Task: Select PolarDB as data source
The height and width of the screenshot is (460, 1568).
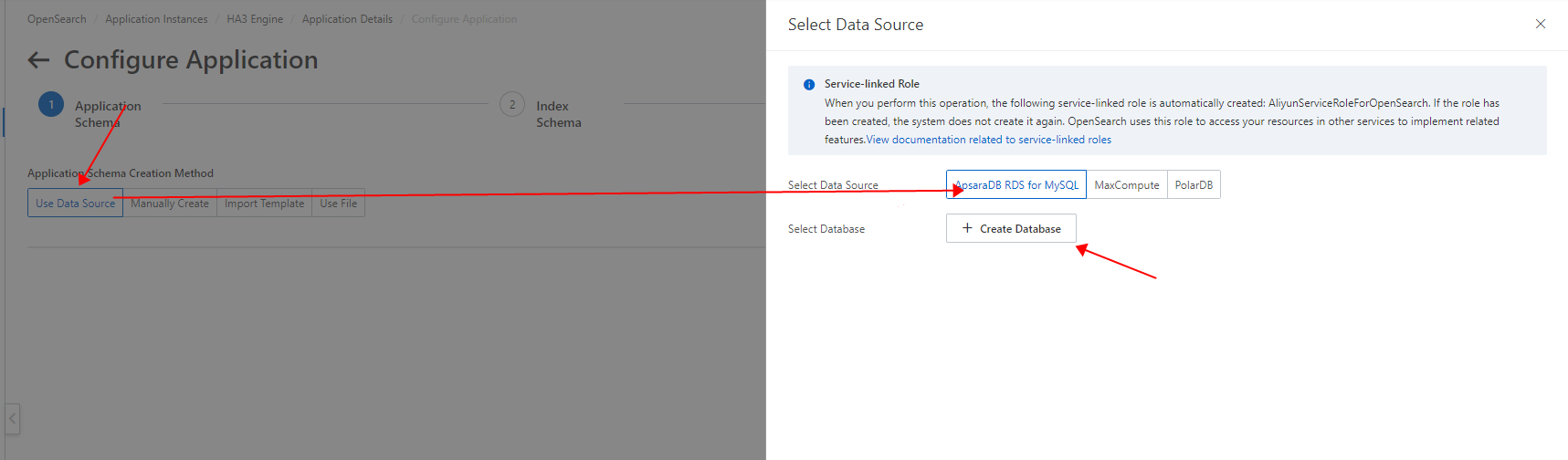Action: click(x=1194, y=185)
